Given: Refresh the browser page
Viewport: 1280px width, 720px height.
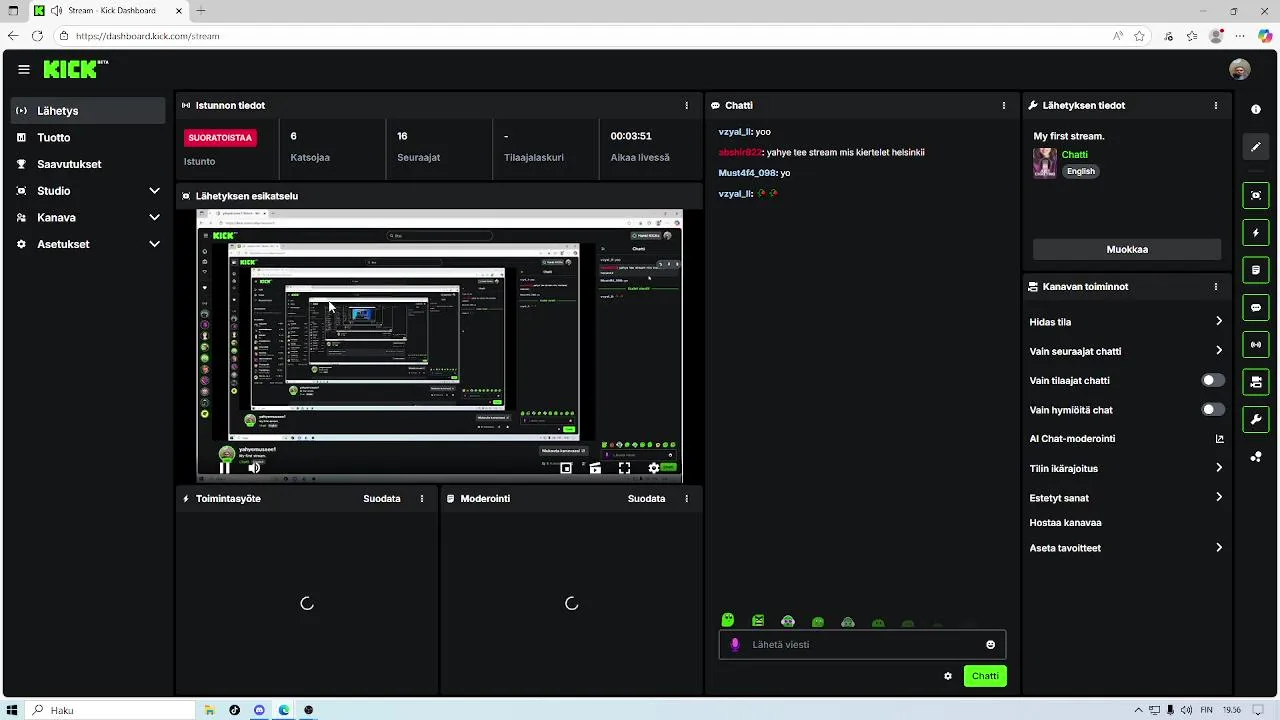Looking at the screenshot, I should click(37, 36).
